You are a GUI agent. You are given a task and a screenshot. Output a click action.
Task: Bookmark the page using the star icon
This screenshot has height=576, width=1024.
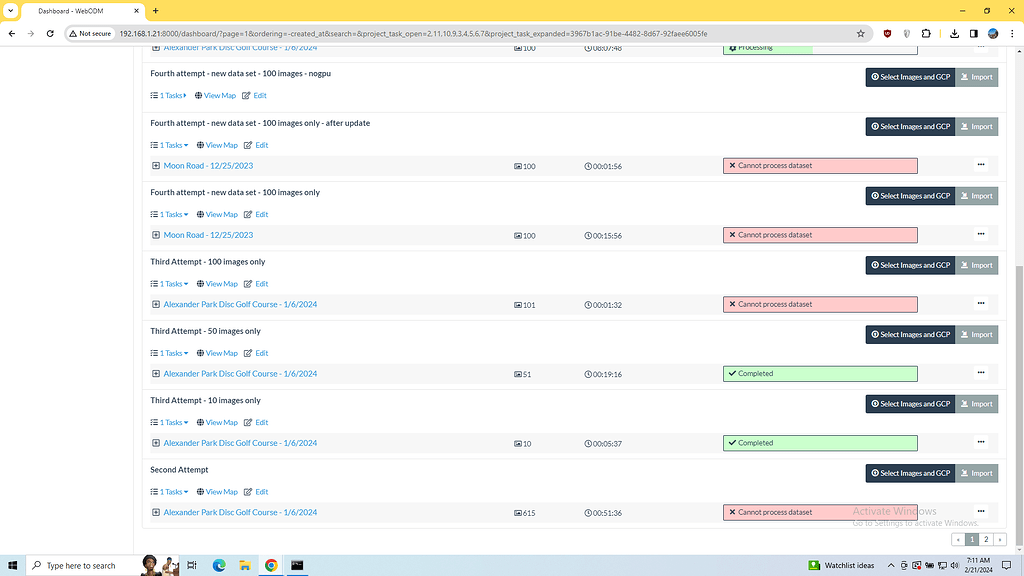[860, 33]
